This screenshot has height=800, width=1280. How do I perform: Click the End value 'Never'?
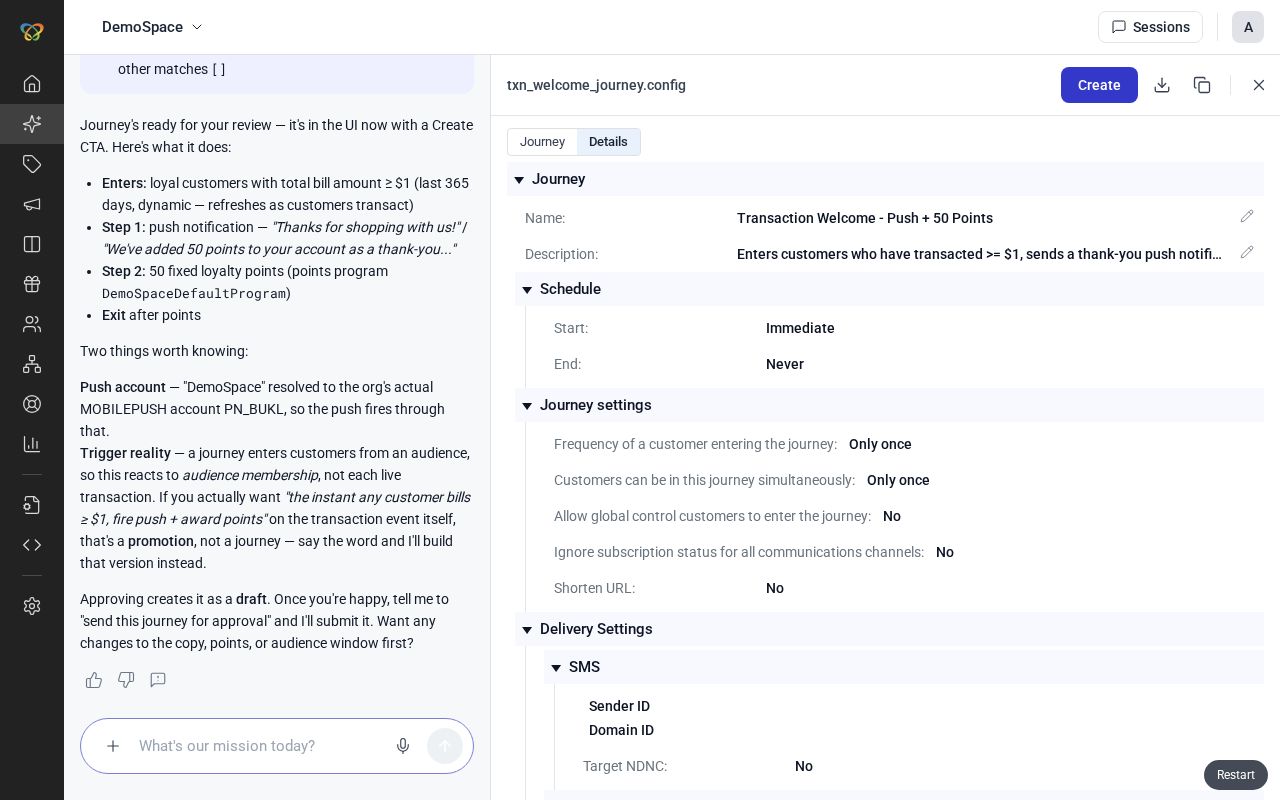coord(785,364)
